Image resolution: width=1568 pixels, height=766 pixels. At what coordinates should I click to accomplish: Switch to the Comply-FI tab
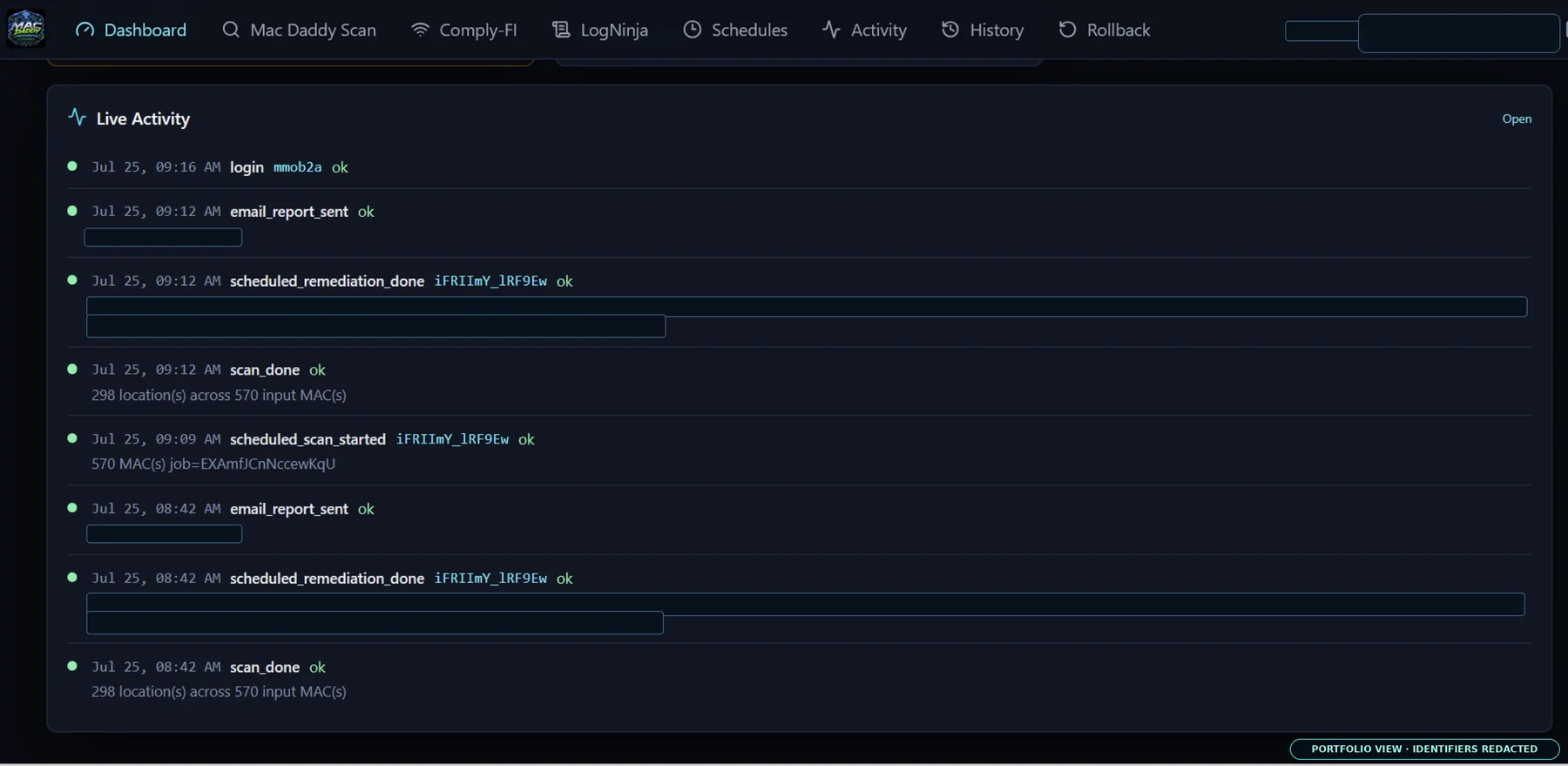tap(463, 30)
